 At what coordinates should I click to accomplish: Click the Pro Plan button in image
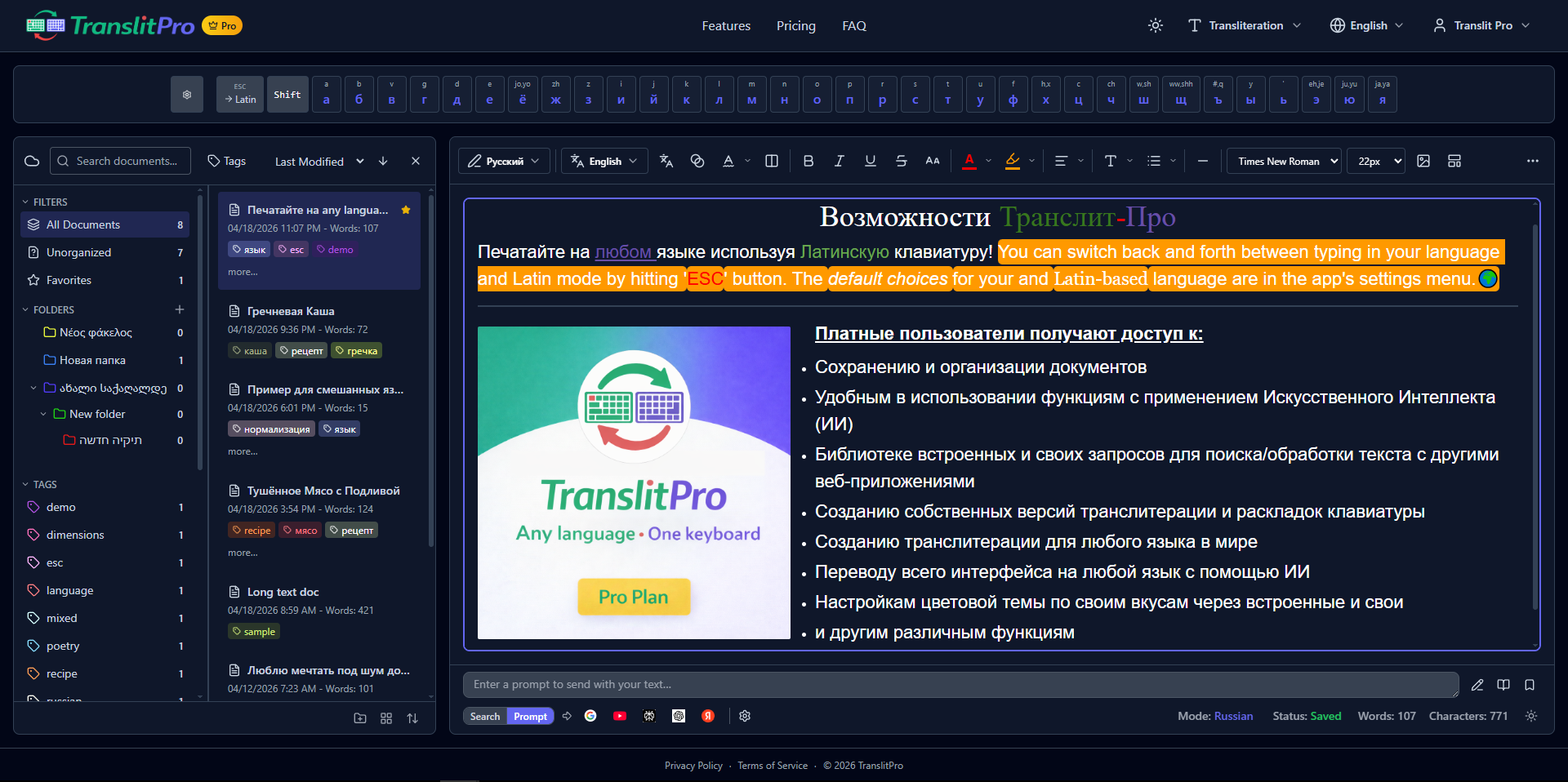pyautogui.click(x=634, y=597)
